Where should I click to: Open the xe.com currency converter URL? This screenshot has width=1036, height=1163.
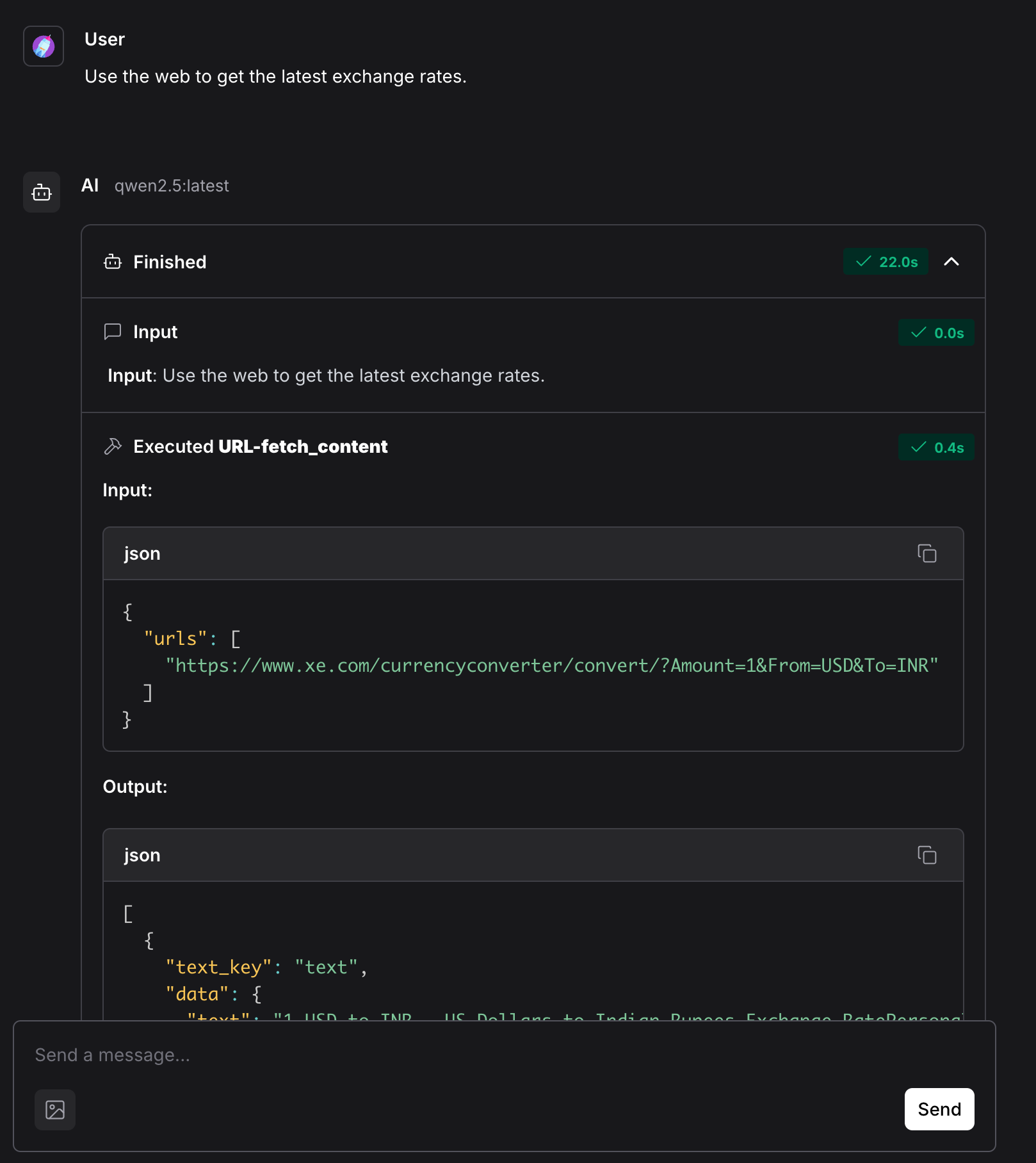coord(552,665)
